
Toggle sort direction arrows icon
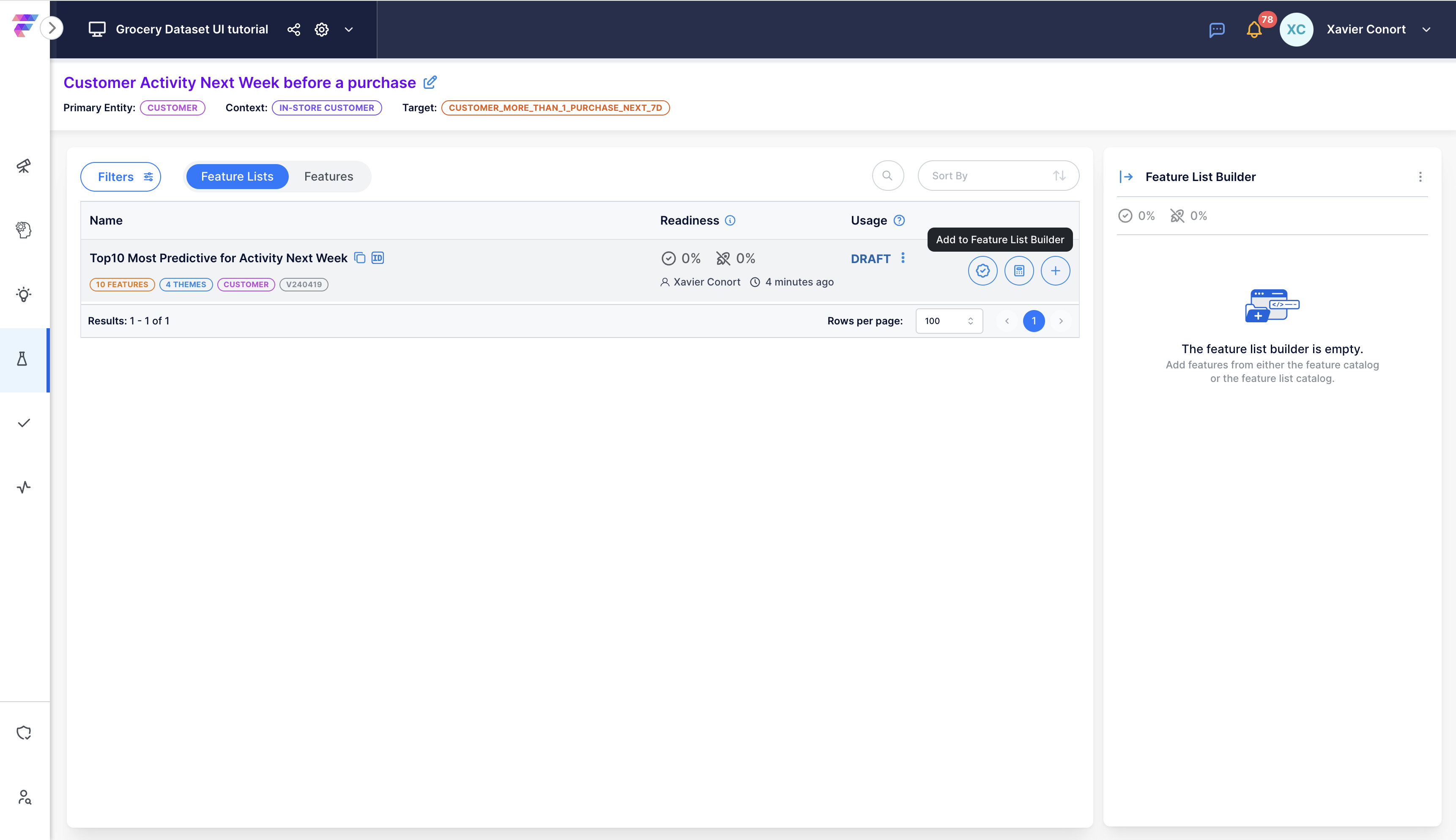coord(1059,176)
